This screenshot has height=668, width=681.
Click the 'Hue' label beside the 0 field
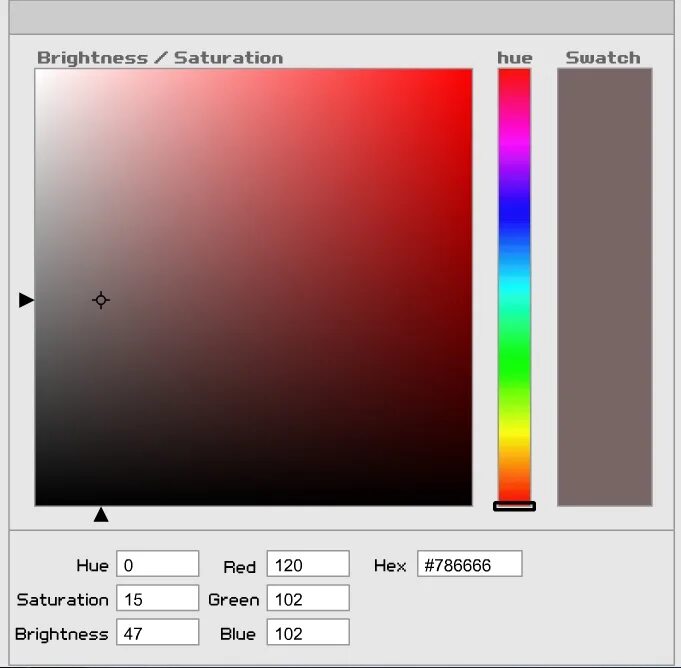tap(92, 565)
